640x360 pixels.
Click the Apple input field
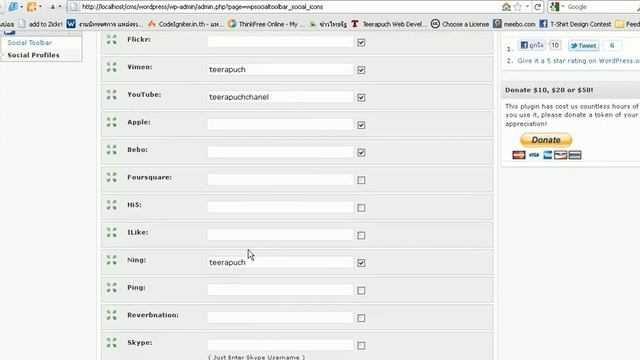[x=280, y=124]
